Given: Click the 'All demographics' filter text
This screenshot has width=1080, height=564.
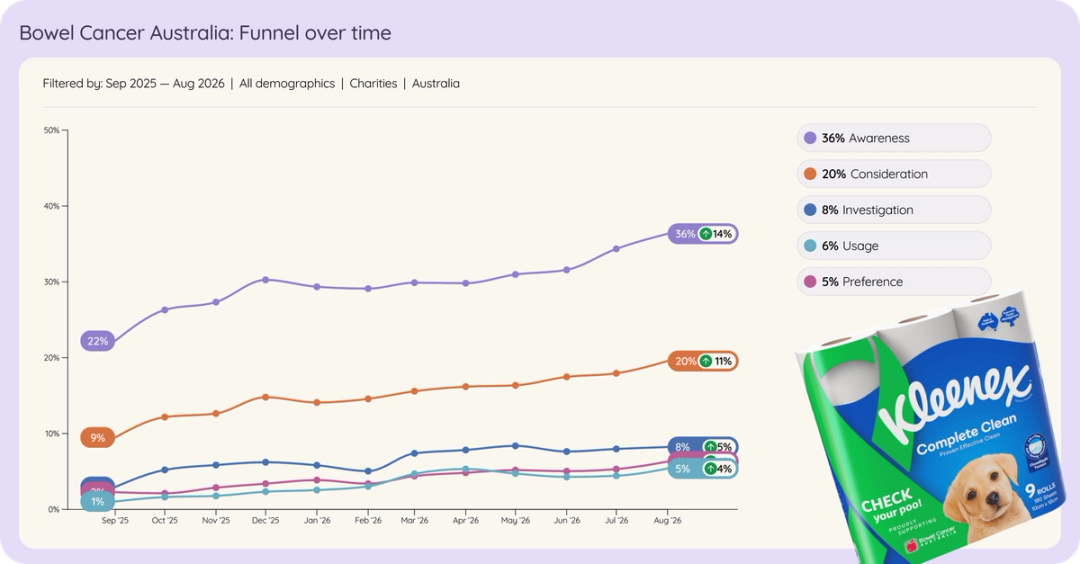Looking at the screenshot, I should [x=287, y=83].
